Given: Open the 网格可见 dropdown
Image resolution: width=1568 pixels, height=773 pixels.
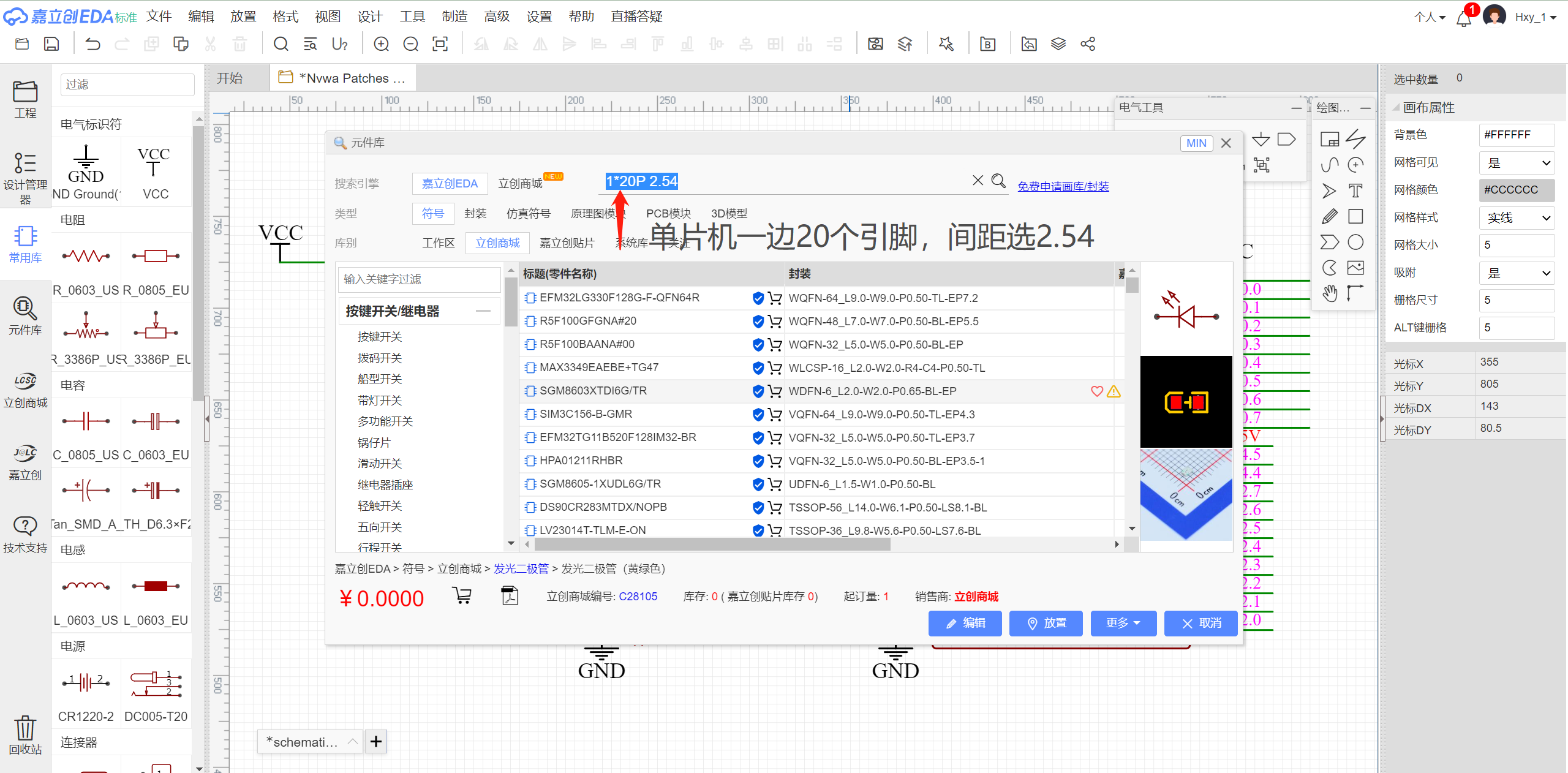Looking at the screenshot, I should (1517, 163).
